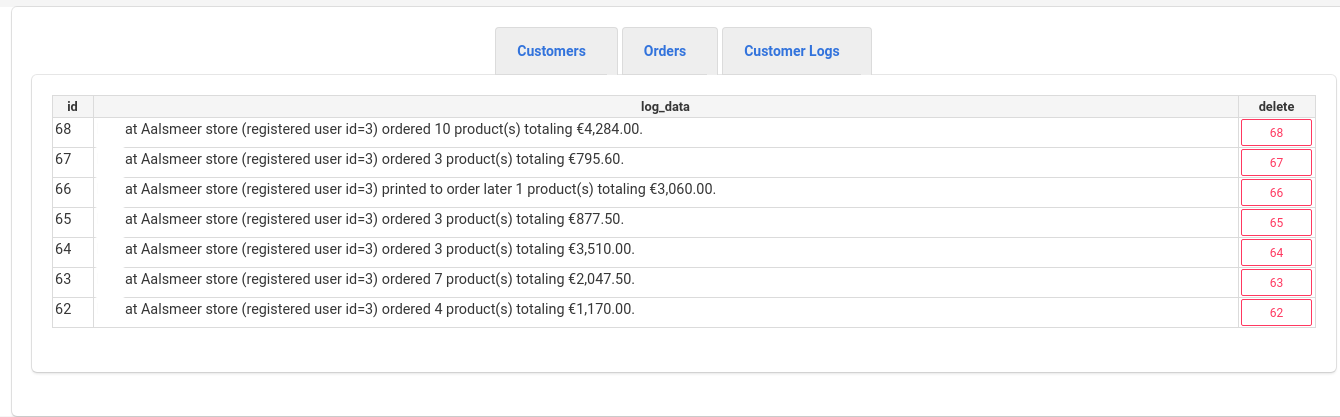The height and width of the screenshot is (417, 1340).
Task: Open the Orders tab
Action: tap(665, 51)
